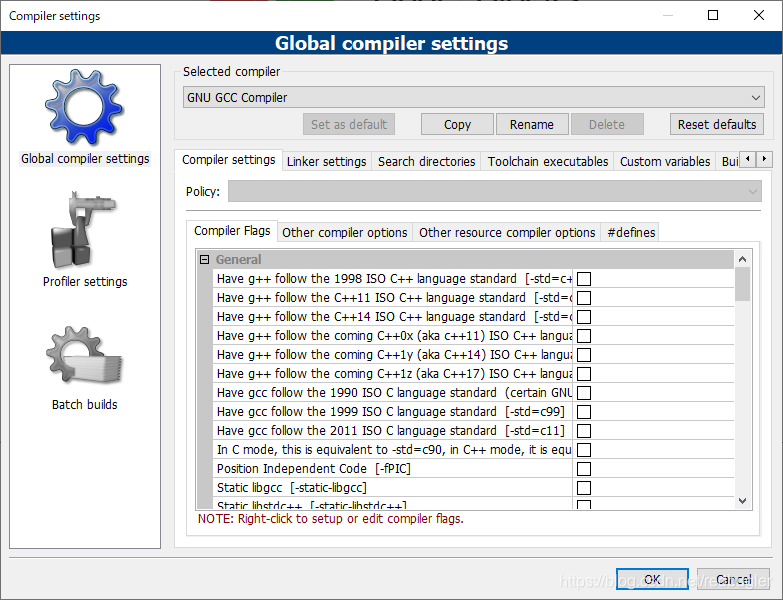Check 1990 ISO C standard flag

(584, 392)
